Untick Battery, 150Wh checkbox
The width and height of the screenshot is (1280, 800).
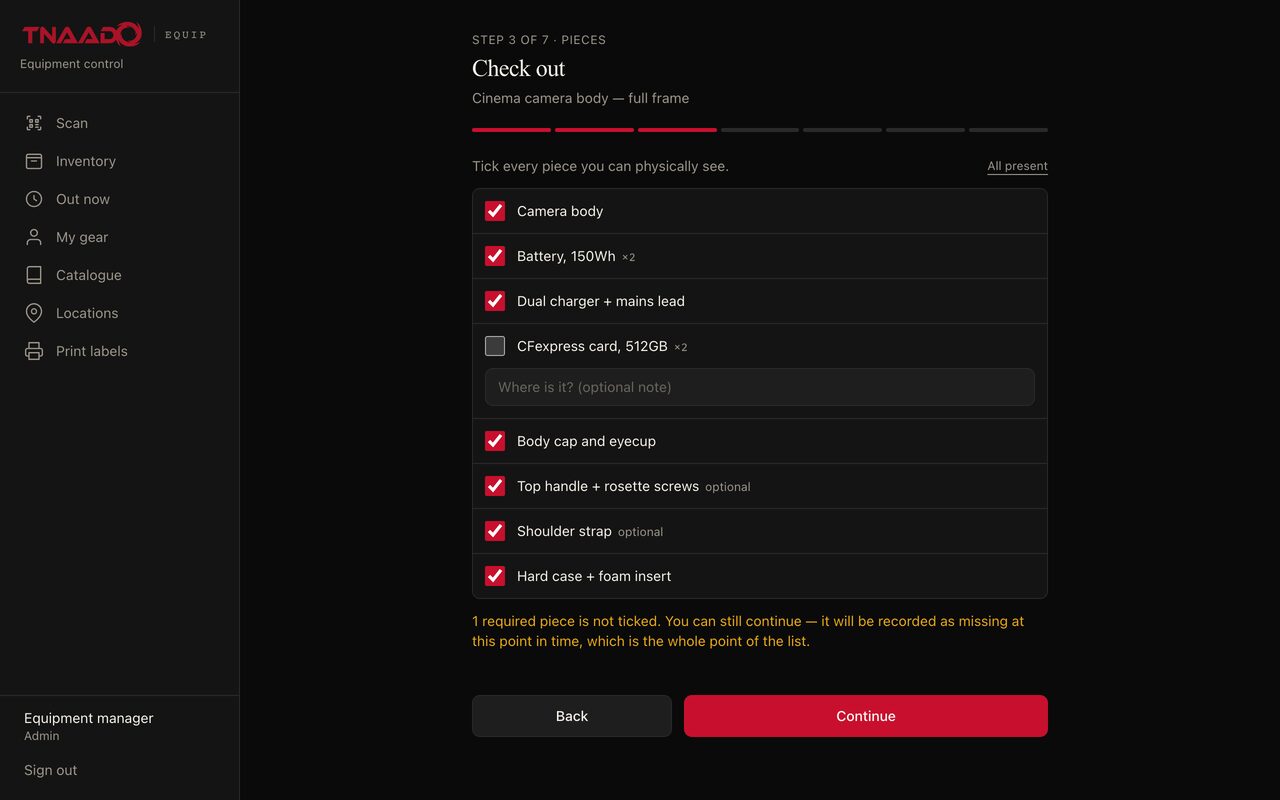click(x=495, y=256)
